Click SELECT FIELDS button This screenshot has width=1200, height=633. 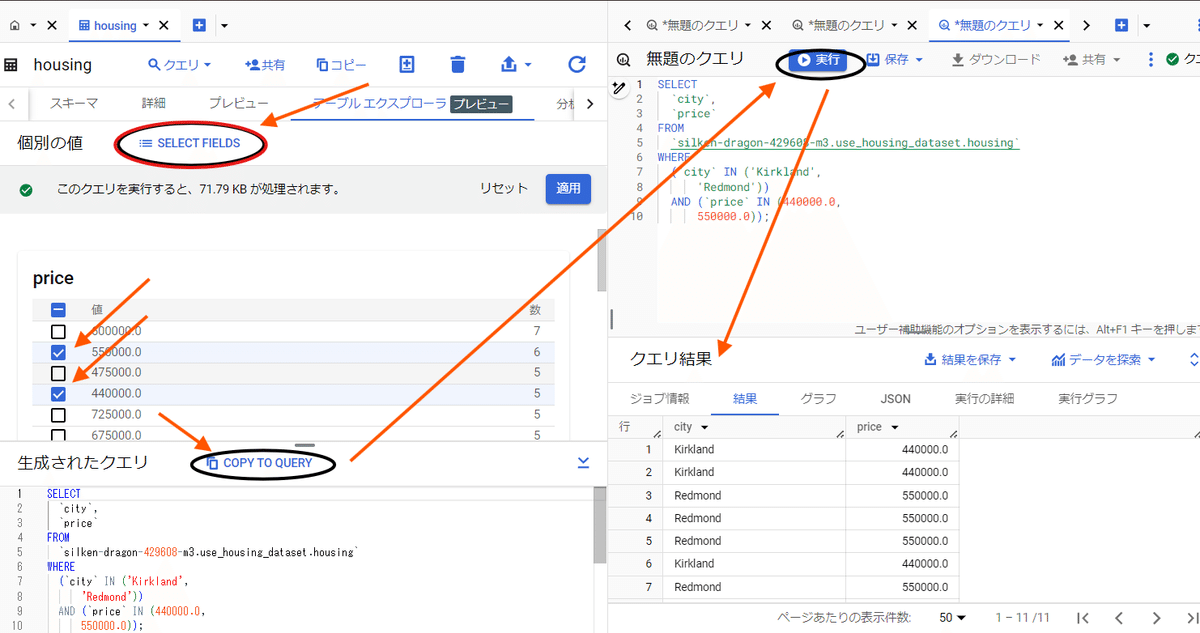tap(190, 143)
